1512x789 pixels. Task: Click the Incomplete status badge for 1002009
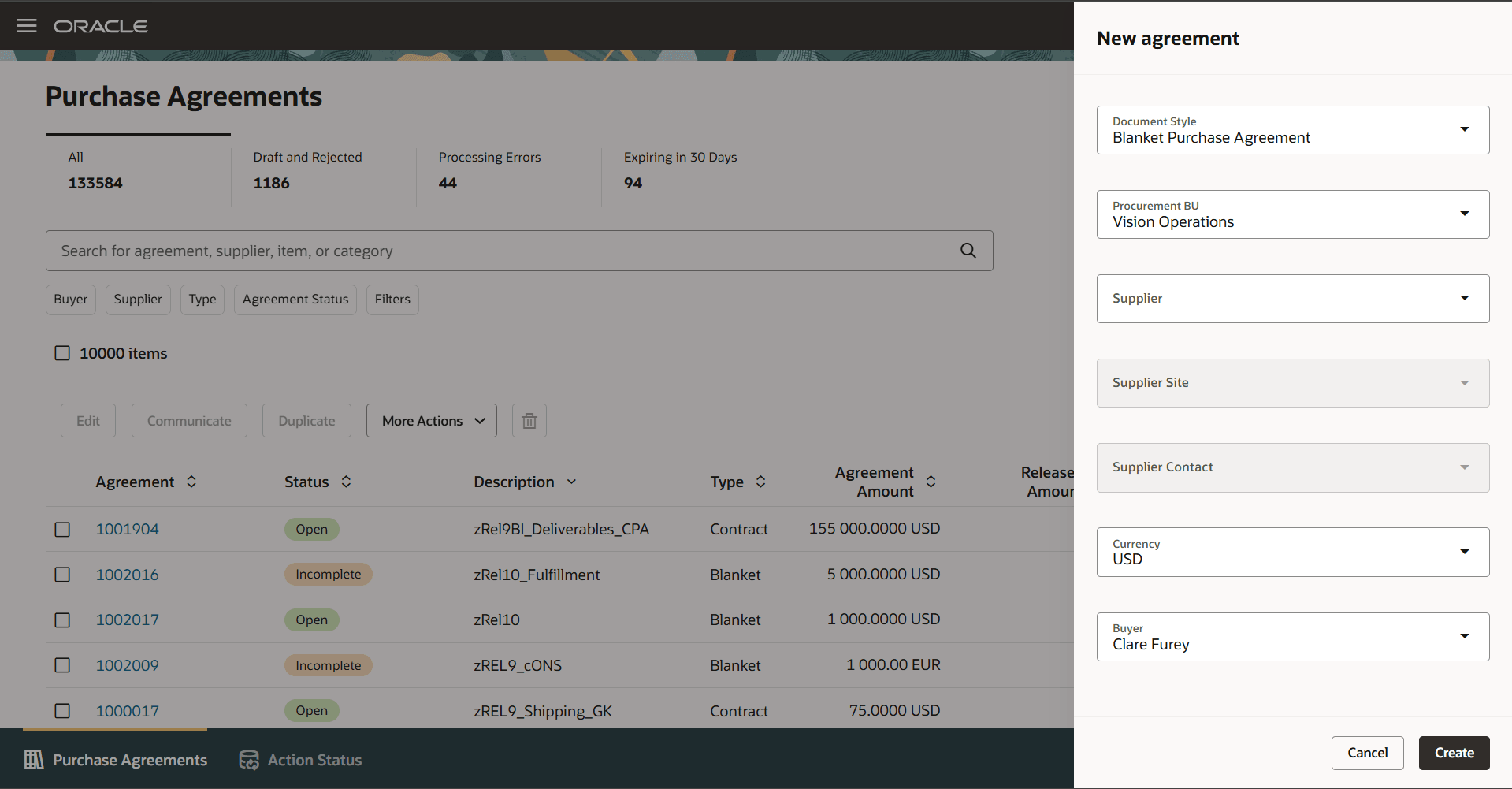329,665
